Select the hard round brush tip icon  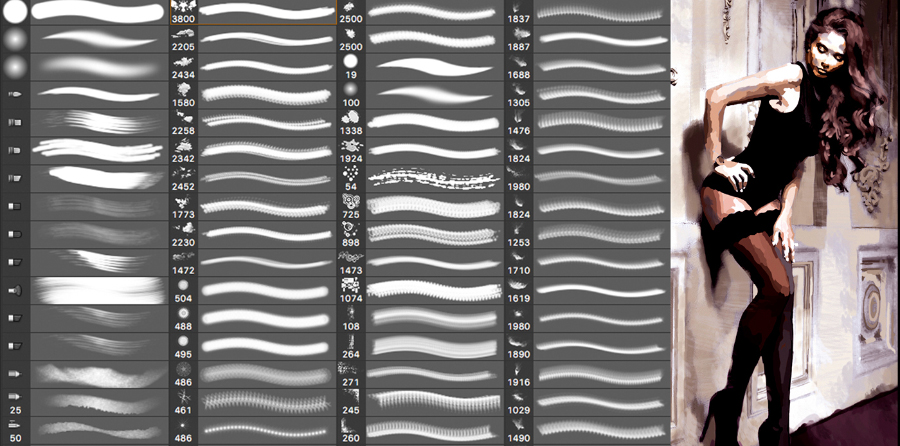[15, 13]
